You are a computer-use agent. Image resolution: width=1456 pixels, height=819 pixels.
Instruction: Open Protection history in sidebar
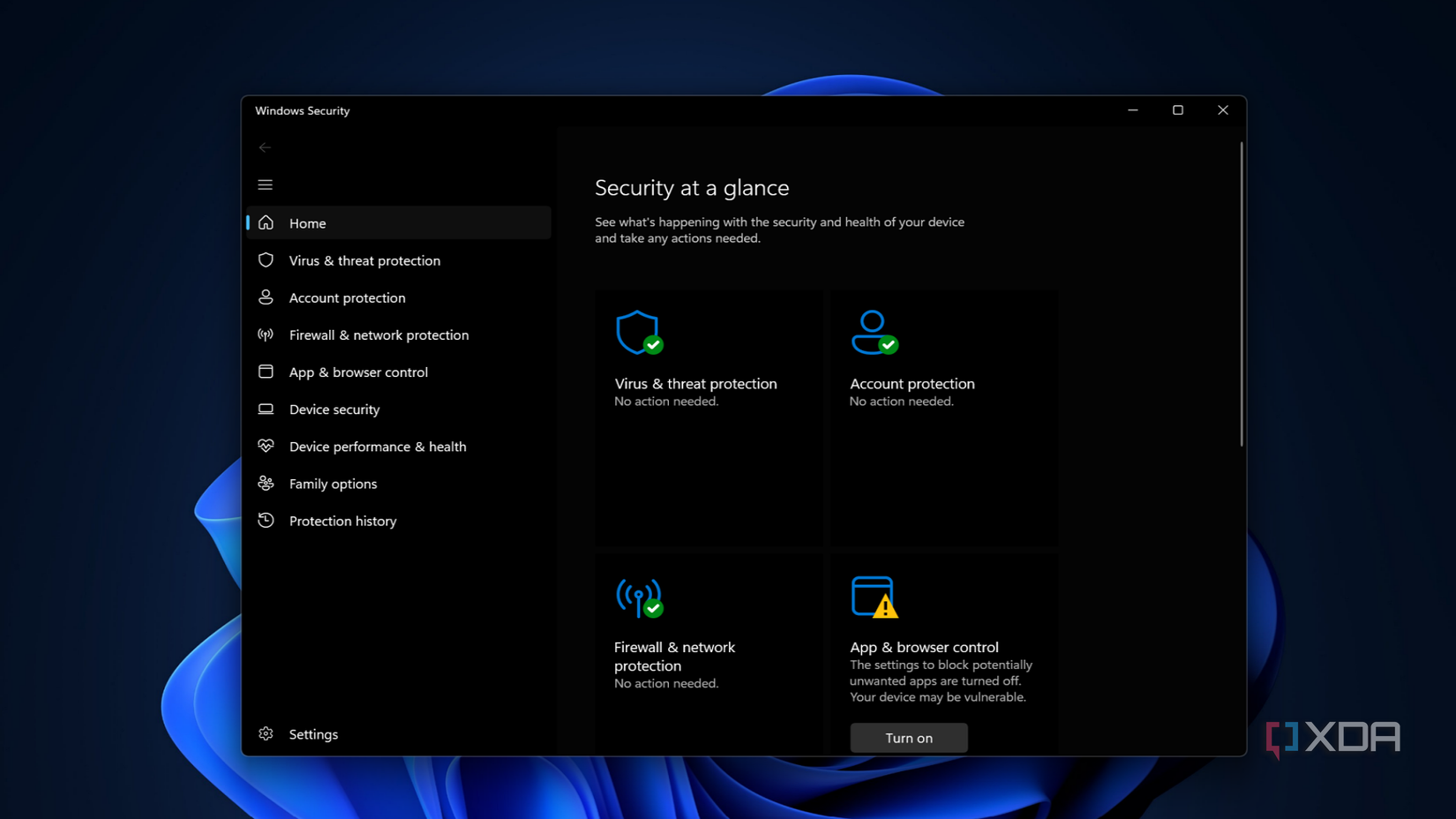[x=399, y=520]
